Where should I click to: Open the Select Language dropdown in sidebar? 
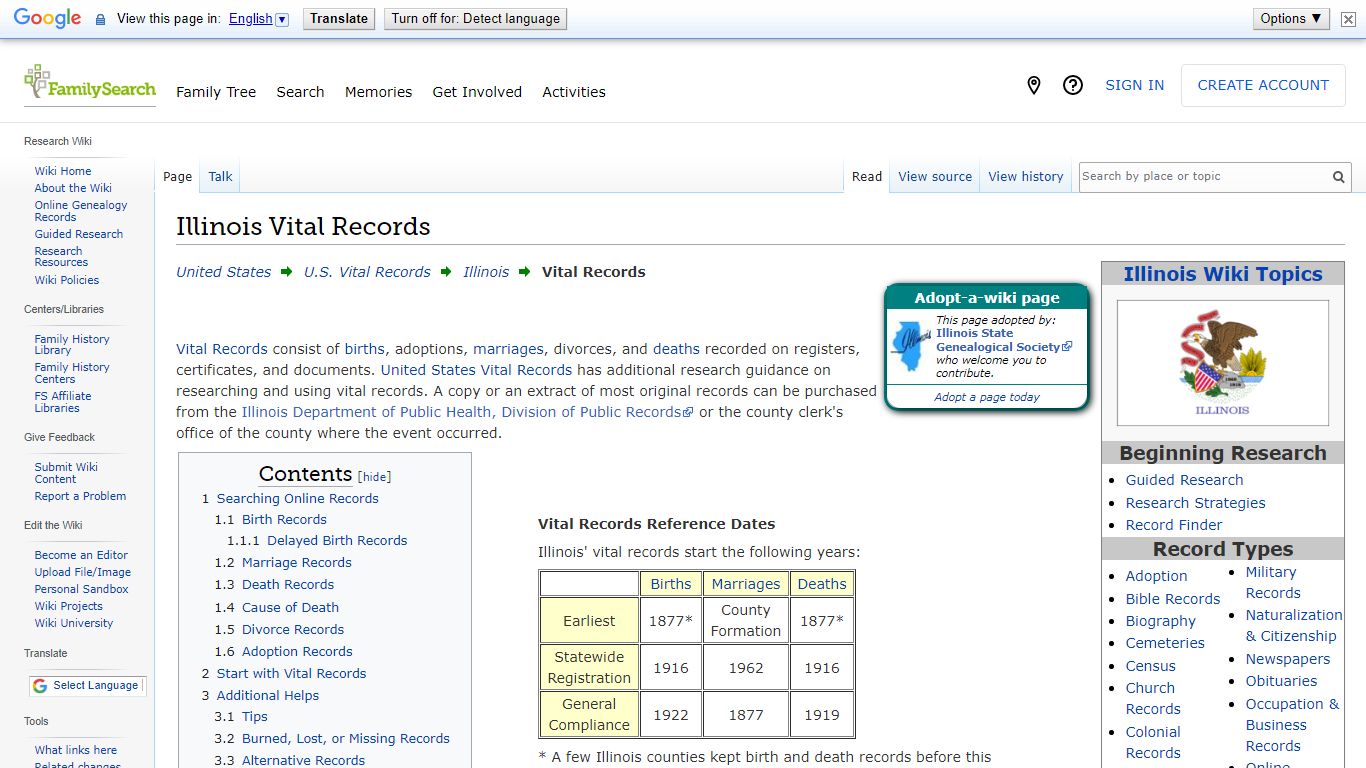click(x=87, y=686)
